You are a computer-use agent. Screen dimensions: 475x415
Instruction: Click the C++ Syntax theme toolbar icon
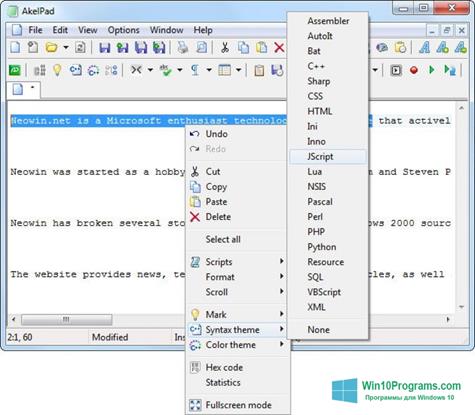click(75, 70)
